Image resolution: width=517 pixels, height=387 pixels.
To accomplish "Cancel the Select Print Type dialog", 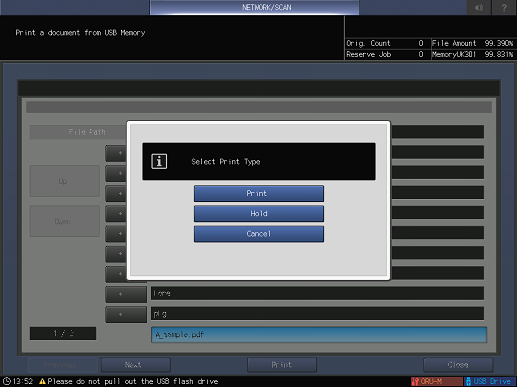I will pos(259,234).
